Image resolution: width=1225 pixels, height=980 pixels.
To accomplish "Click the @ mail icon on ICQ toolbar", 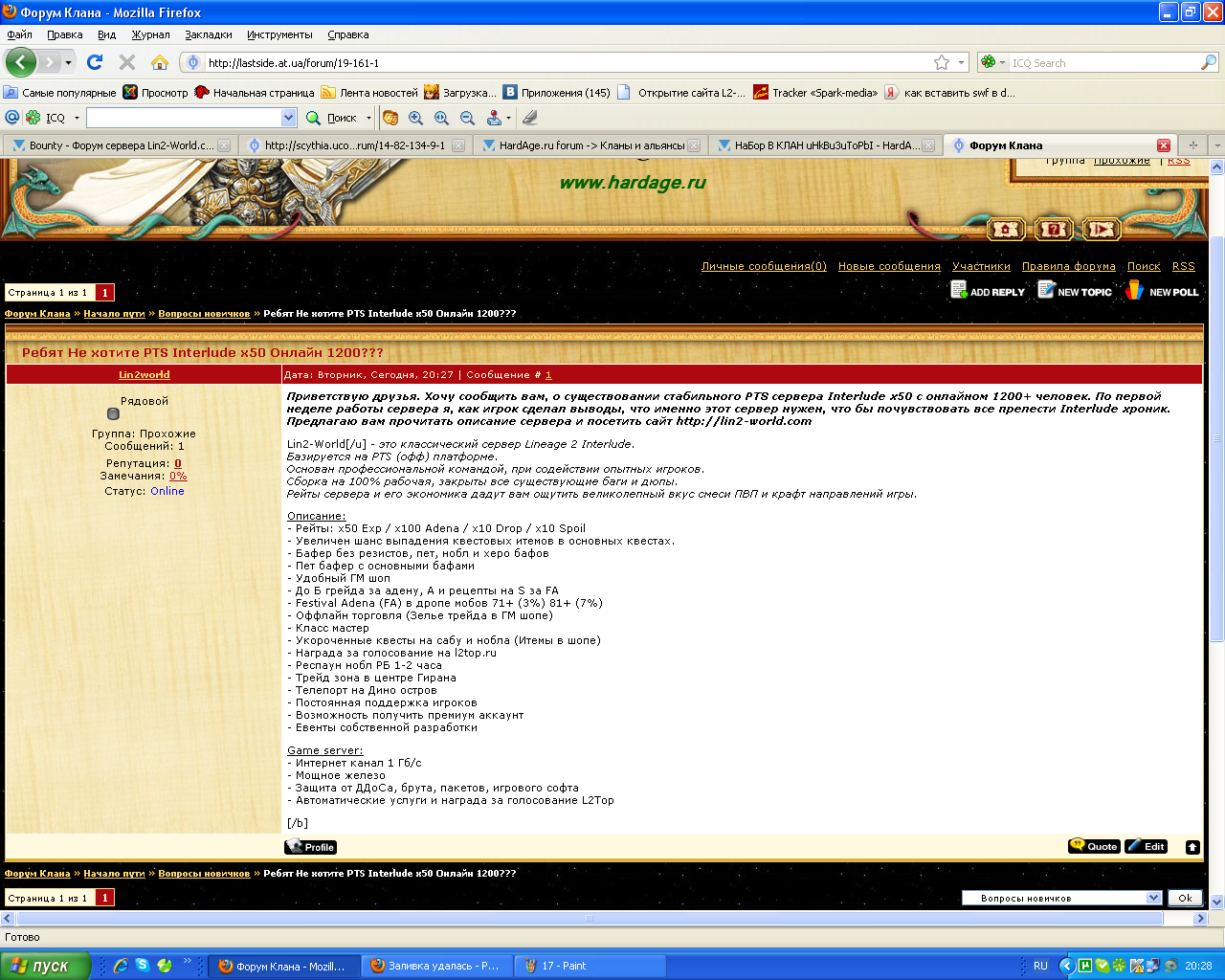I will 12,117.
